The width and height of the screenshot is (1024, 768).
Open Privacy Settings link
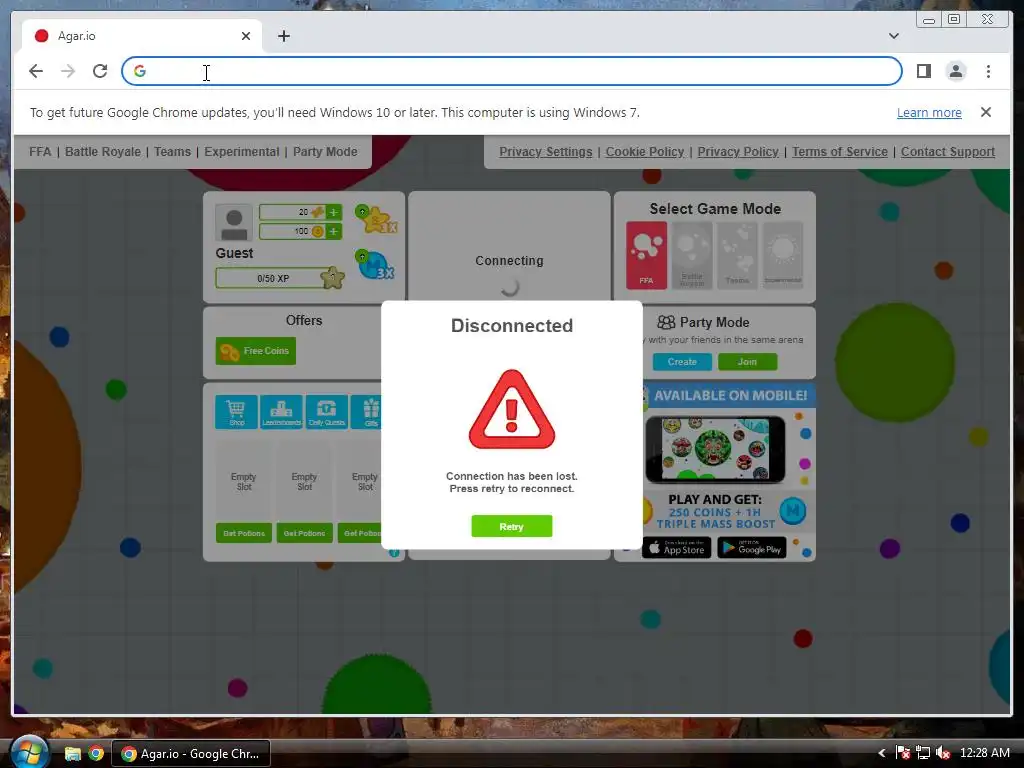pyautogui.click(x=545, y=152)
